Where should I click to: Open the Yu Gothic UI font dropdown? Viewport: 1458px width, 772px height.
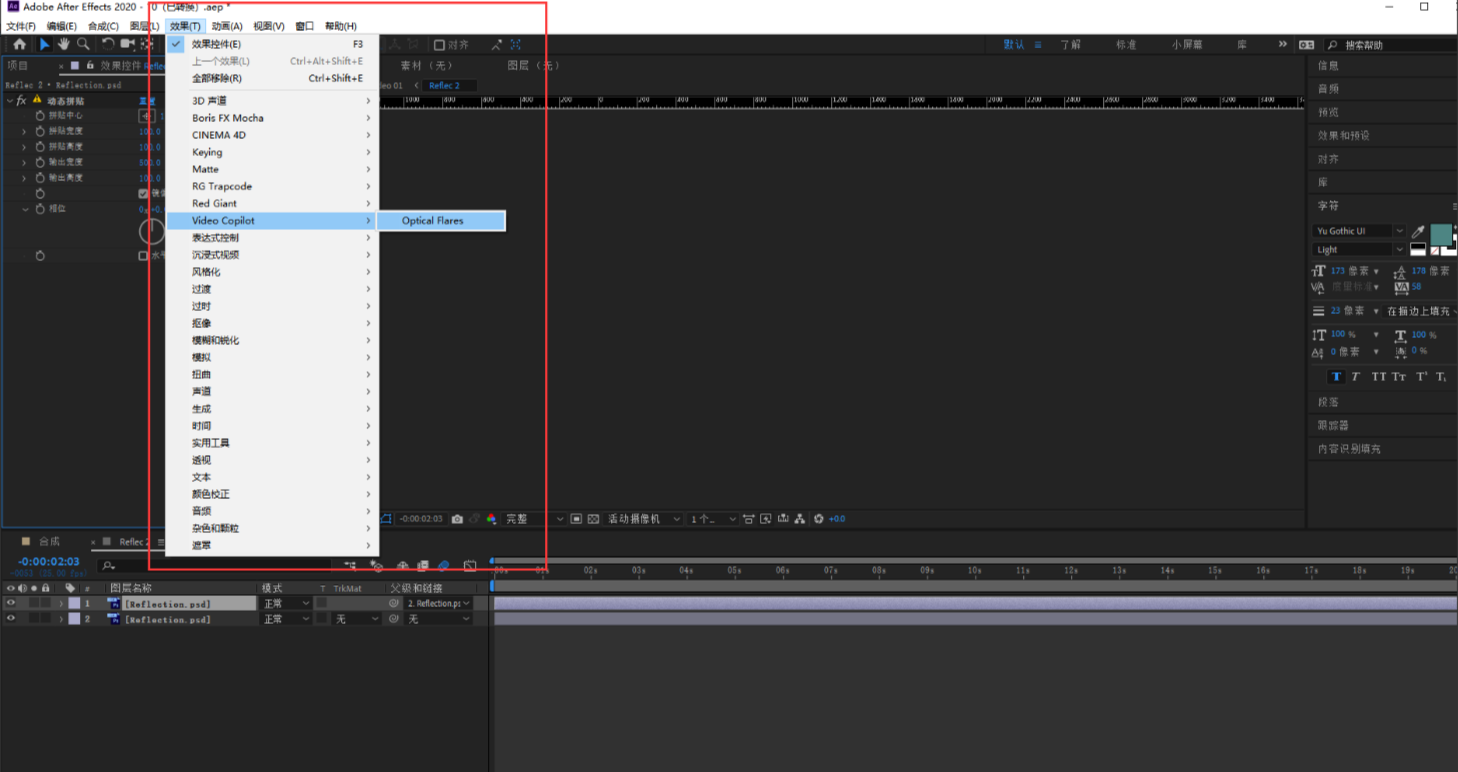click(x=1359, y=231)
